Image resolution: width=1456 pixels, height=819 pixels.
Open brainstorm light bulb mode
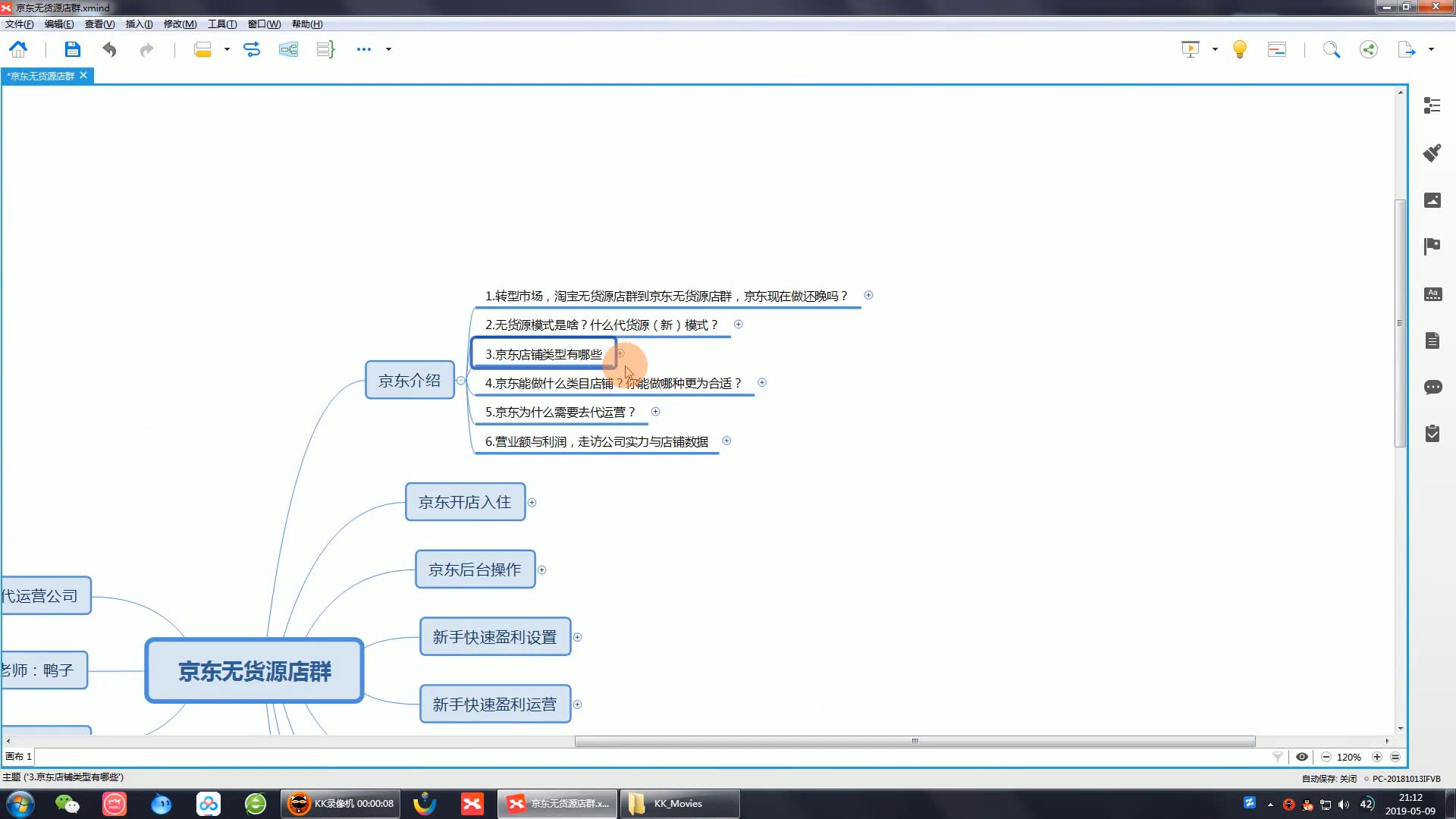[x=1240, y=49]
